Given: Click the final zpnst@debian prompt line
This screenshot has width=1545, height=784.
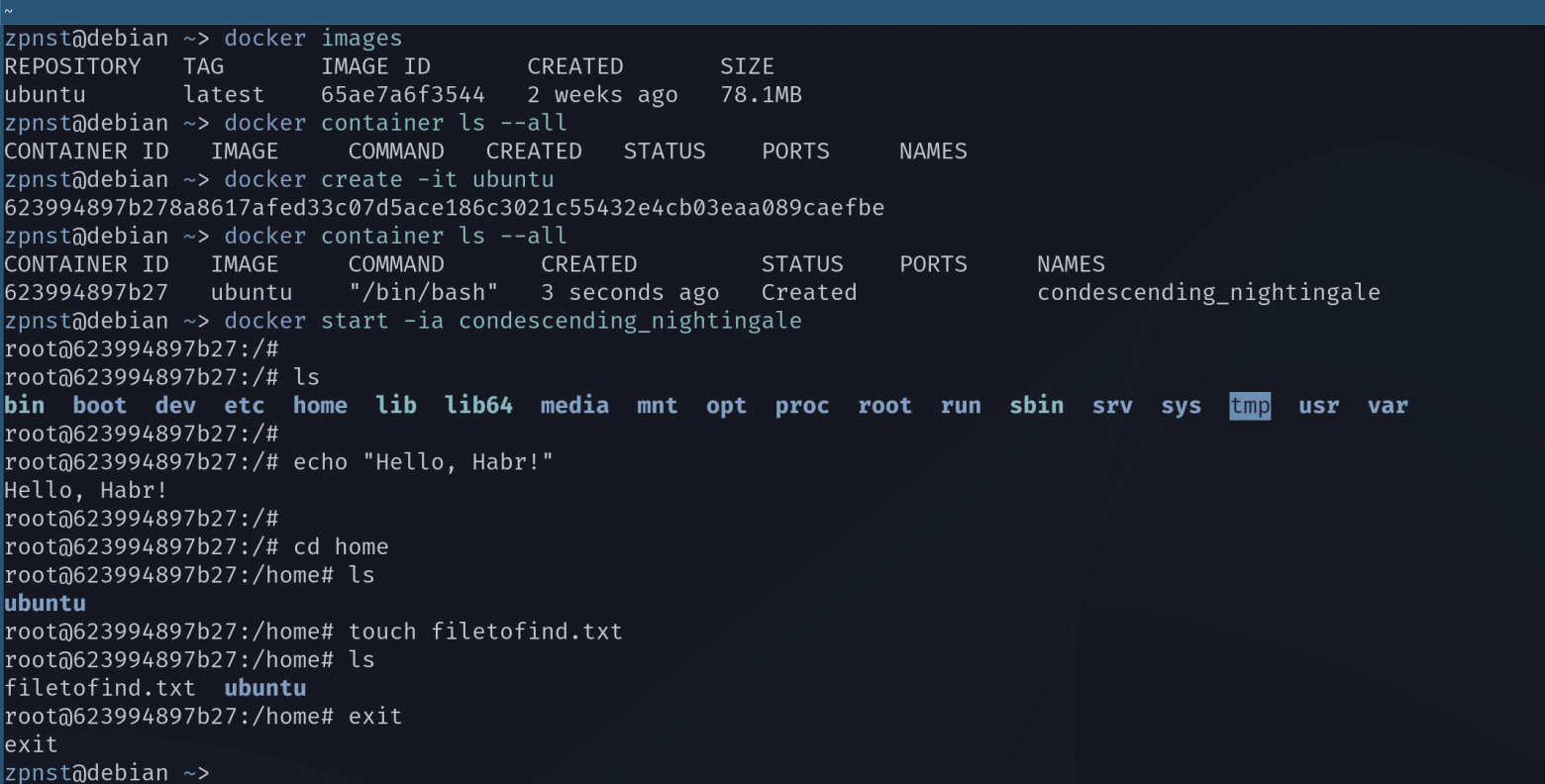Looking at the screenshot, I should [x=107, y=772].
